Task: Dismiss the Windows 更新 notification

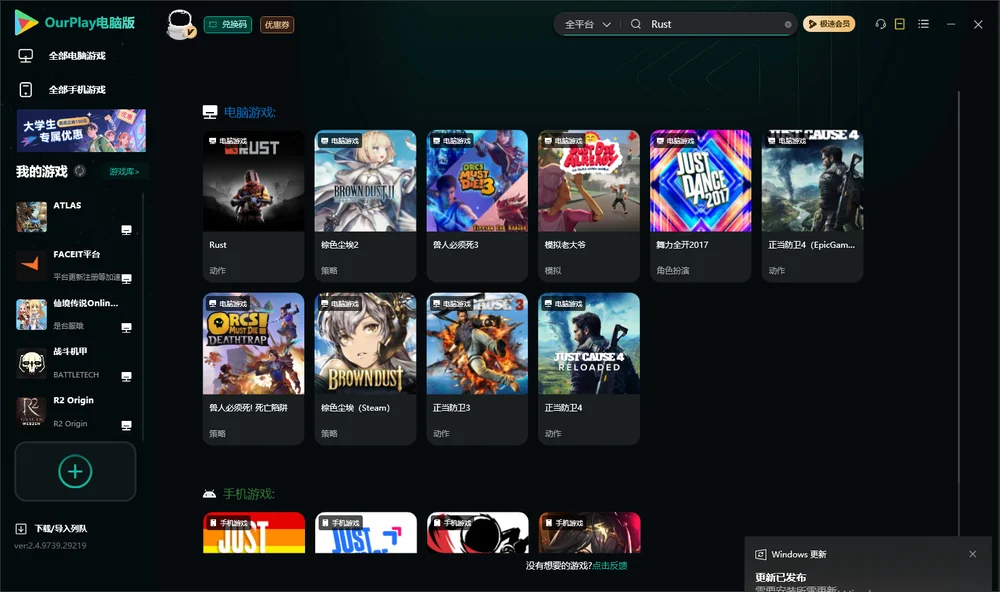Action: (x=973, y=554)
